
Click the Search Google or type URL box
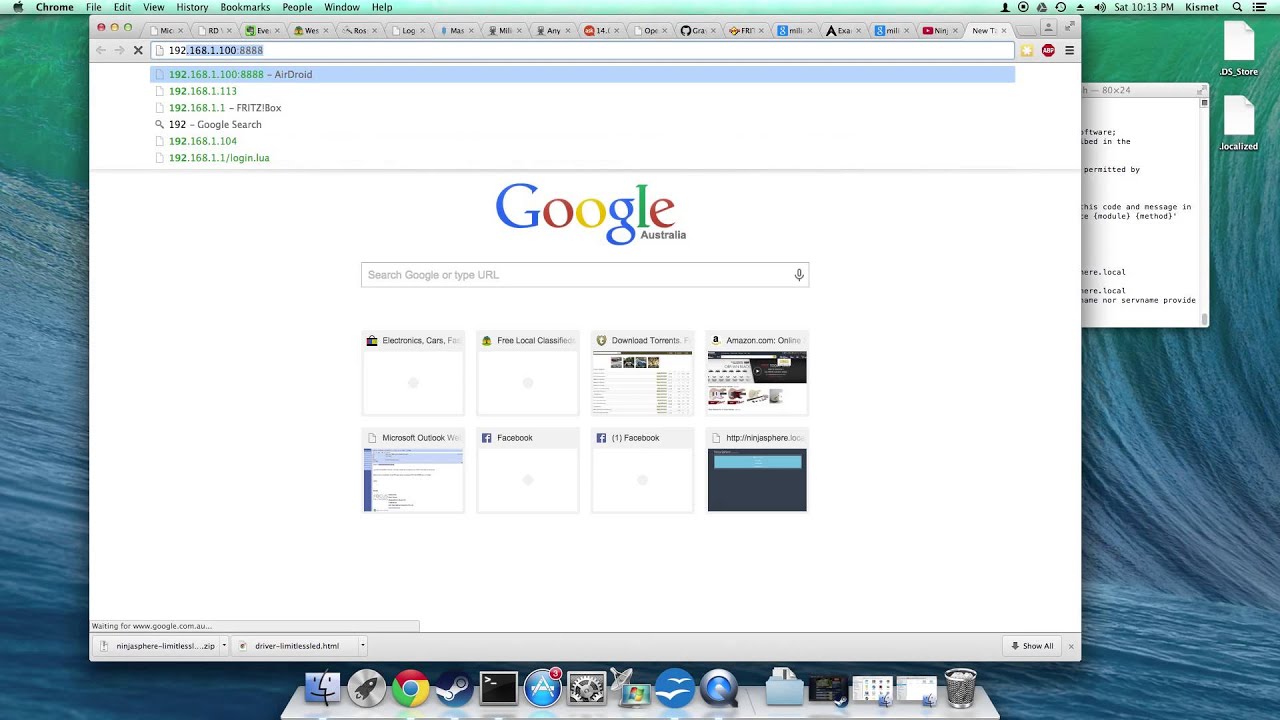click(x=584, y=275)
